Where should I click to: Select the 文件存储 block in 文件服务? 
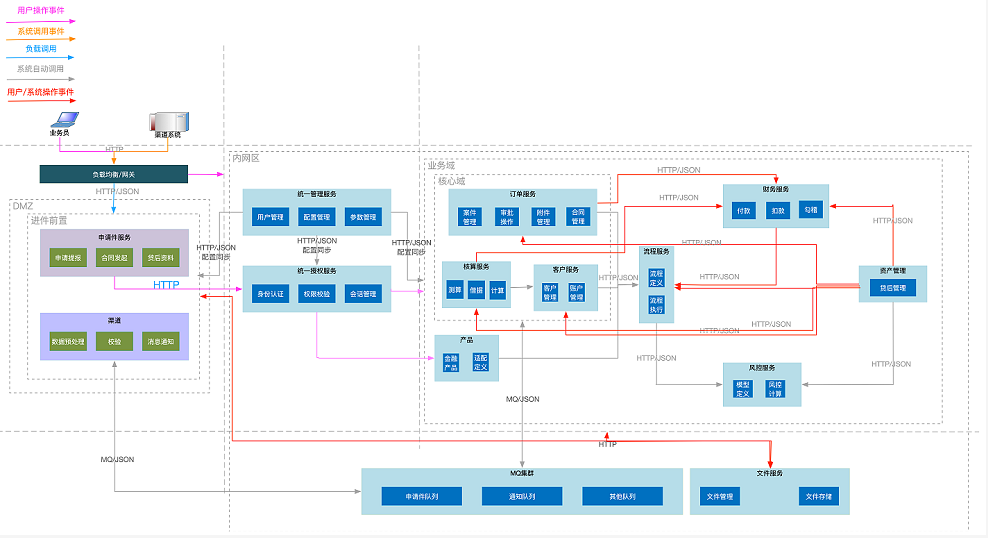818,496
